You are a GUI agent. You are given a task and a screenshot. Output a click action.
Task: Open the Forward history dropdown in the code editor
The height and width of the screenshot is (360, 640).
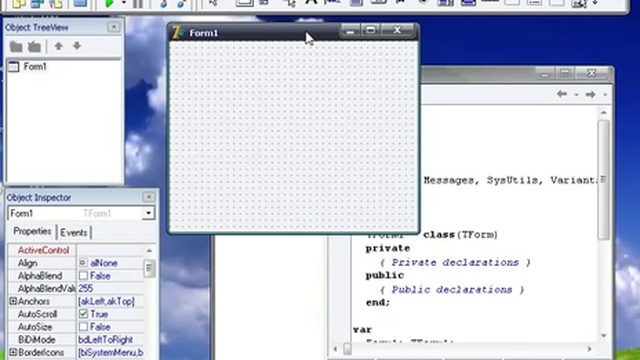605,95
